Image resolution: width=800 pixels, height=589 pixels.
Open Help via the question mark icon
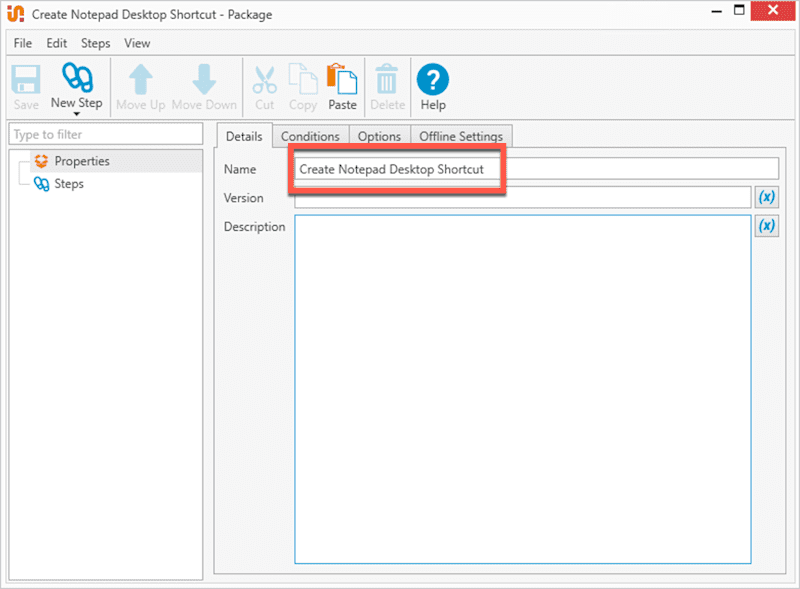433,79
